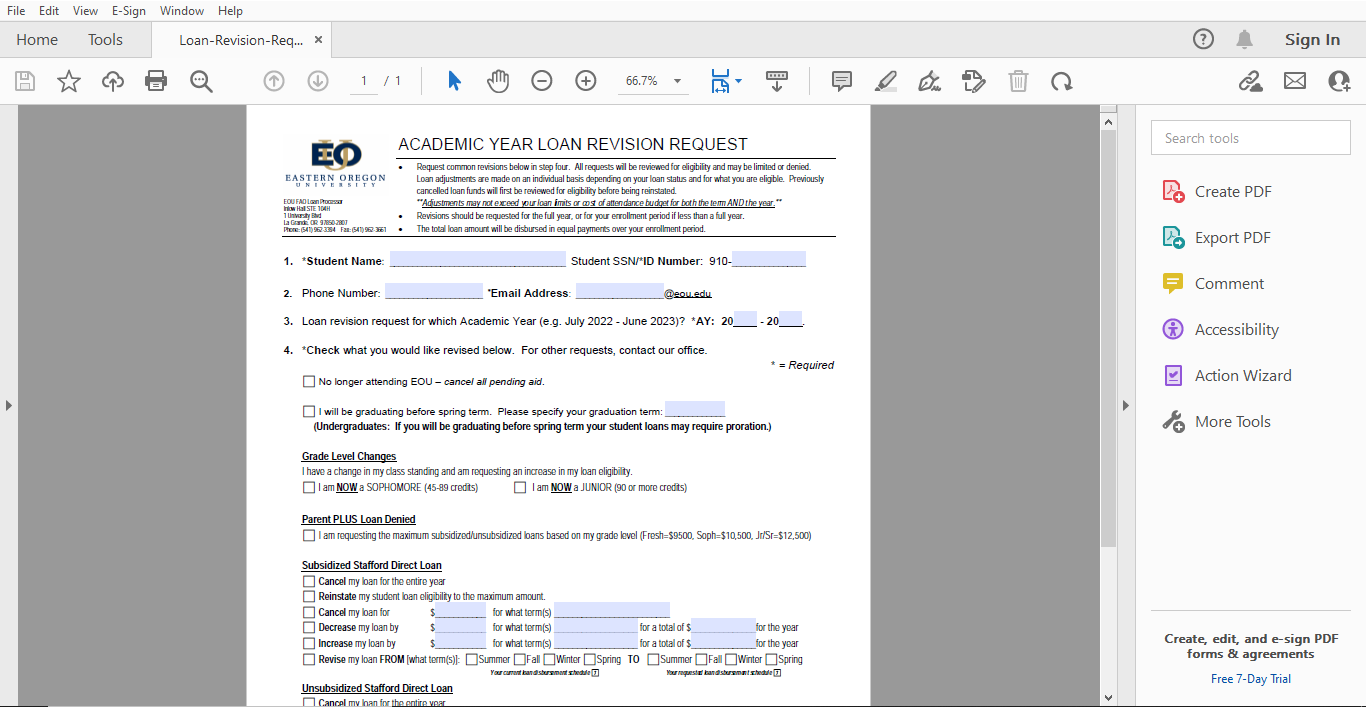Check 'No longer attending EOU – cancel all pending aid'
The image size is (1366, 707).
pyautogui.click(x=309, y=381)
